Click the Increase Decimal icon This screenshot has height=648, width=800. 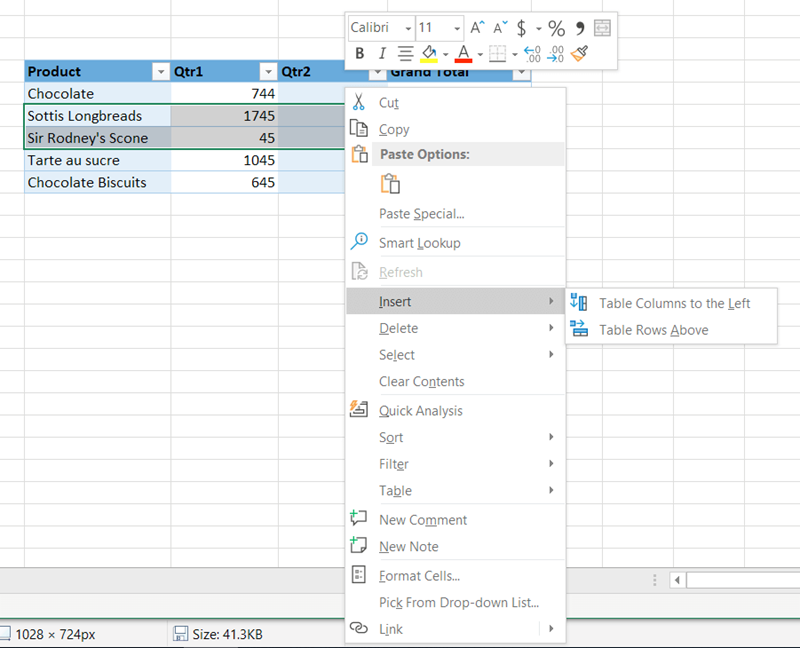tap(532, 54)
